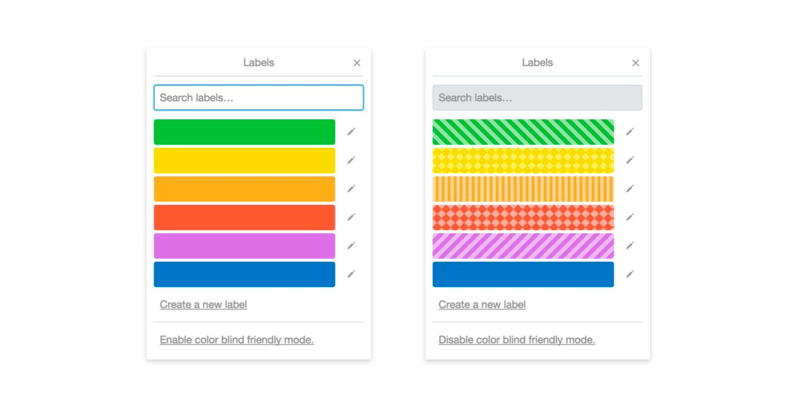800x410 pixels.
Task: Edit the checkered red label with pencil icon
Action: [630, 217]
